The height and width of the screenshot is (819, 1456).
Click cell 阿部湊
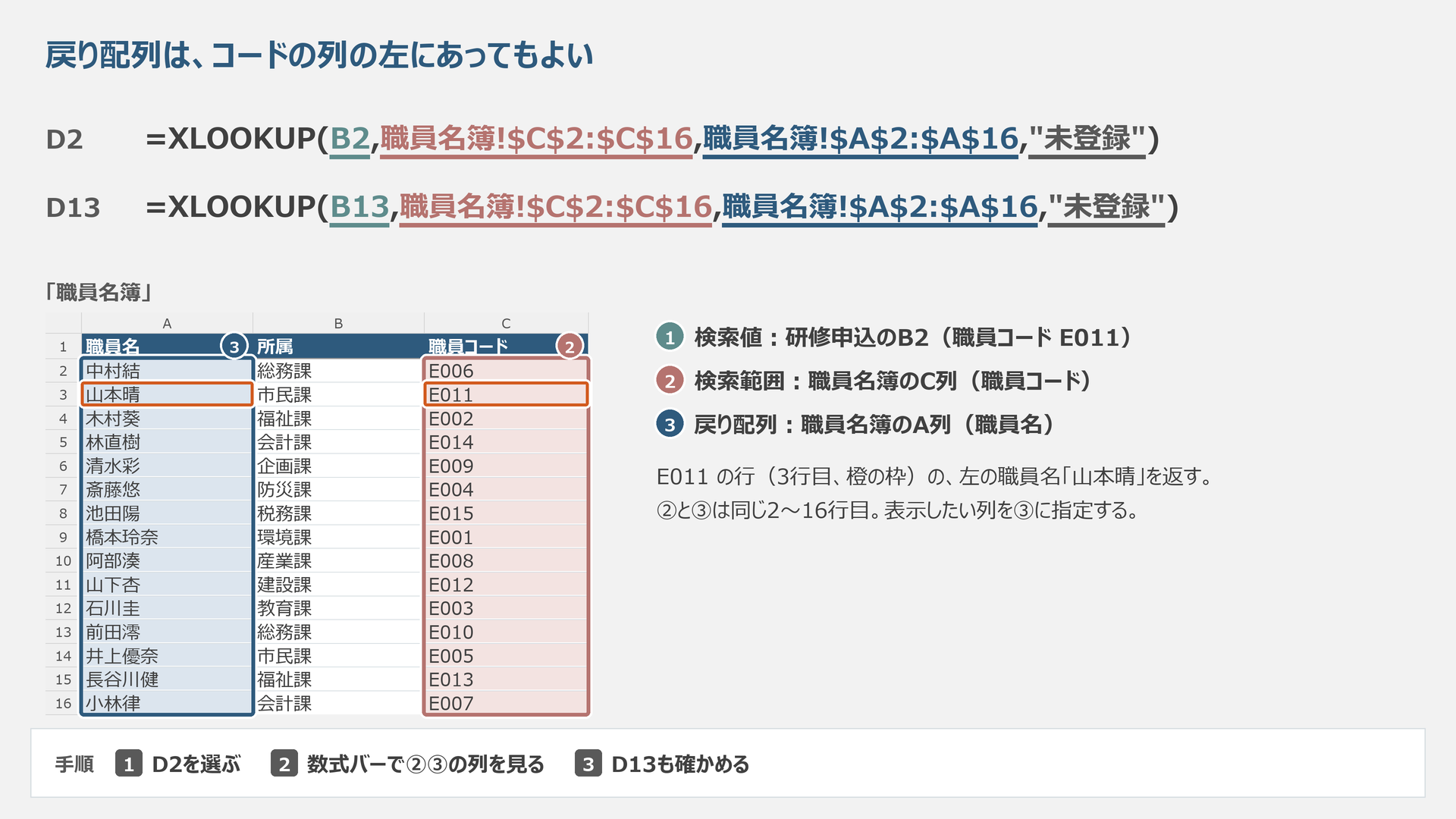[x=167, y=561]
